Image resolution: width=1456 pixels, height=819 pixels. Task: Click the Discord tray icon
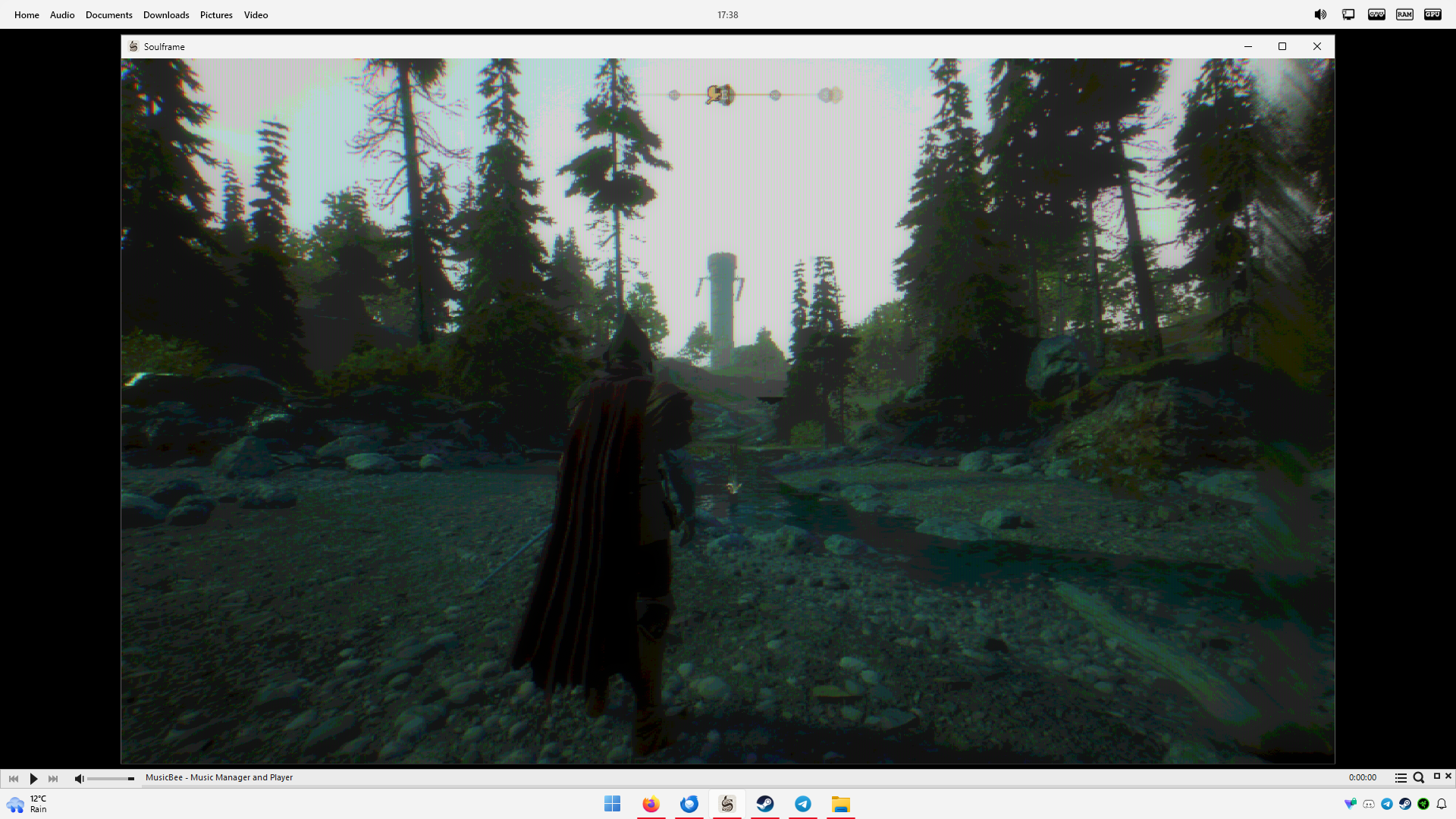pos(1369,804)
